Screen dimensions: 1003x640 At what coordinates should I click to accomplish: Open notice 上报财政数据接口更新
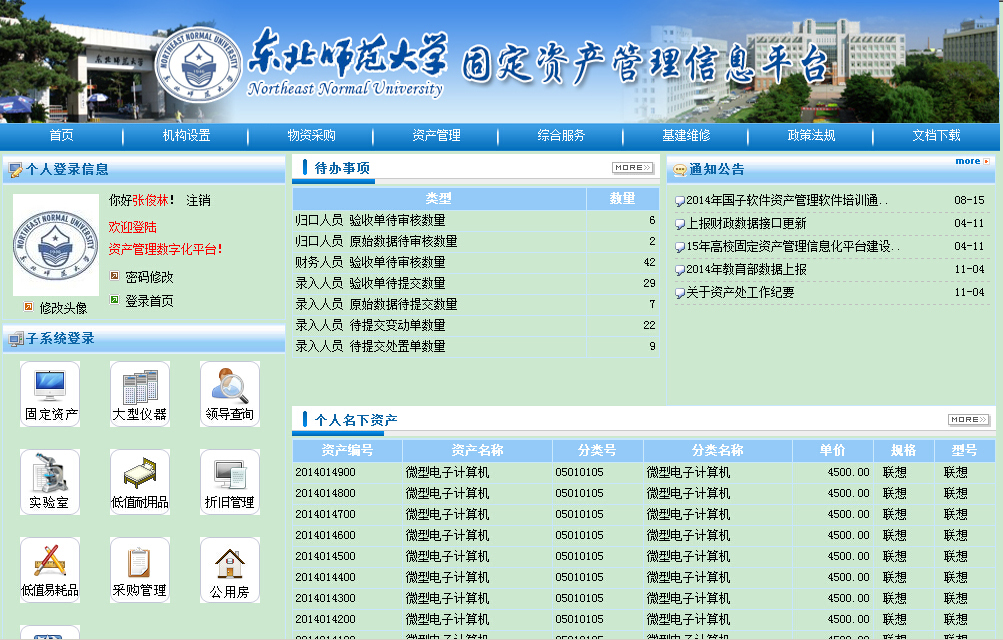point(746,224)
